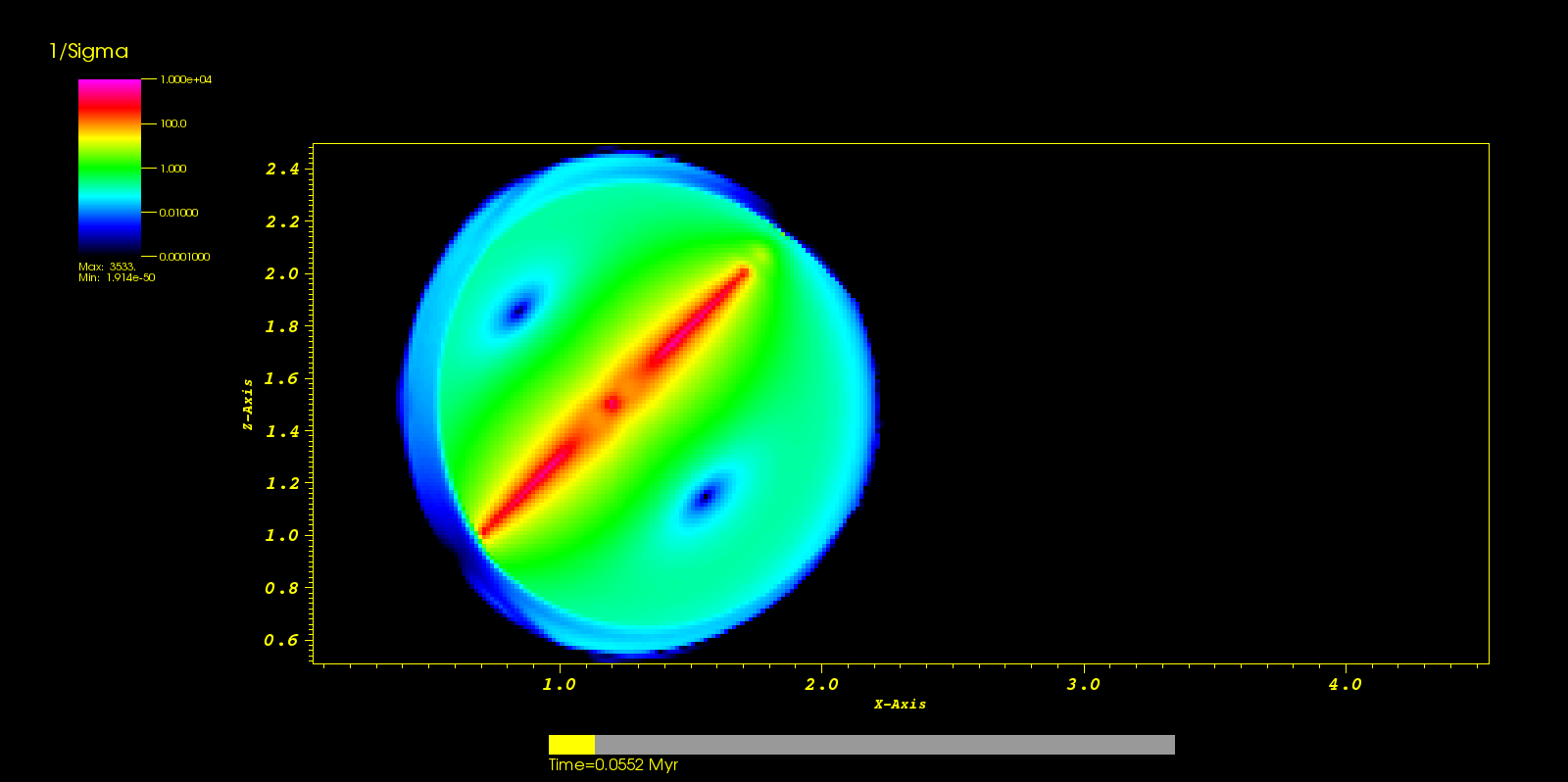Click Z-axis tick label '2.0'
This screenshot has height=782, width=1568.
click(282, 273)
